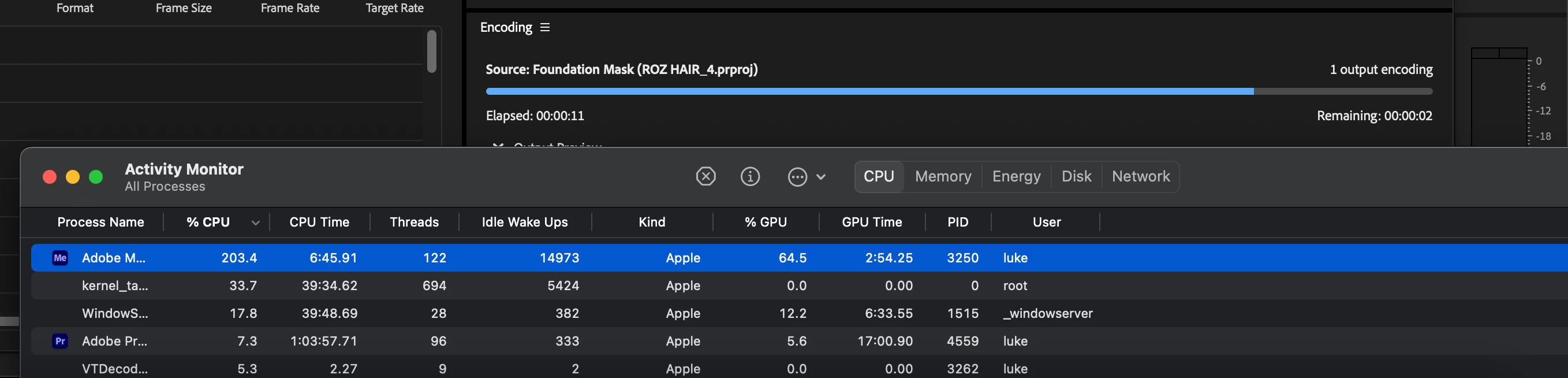Click the audio level meter

[x=1499, y=98]
